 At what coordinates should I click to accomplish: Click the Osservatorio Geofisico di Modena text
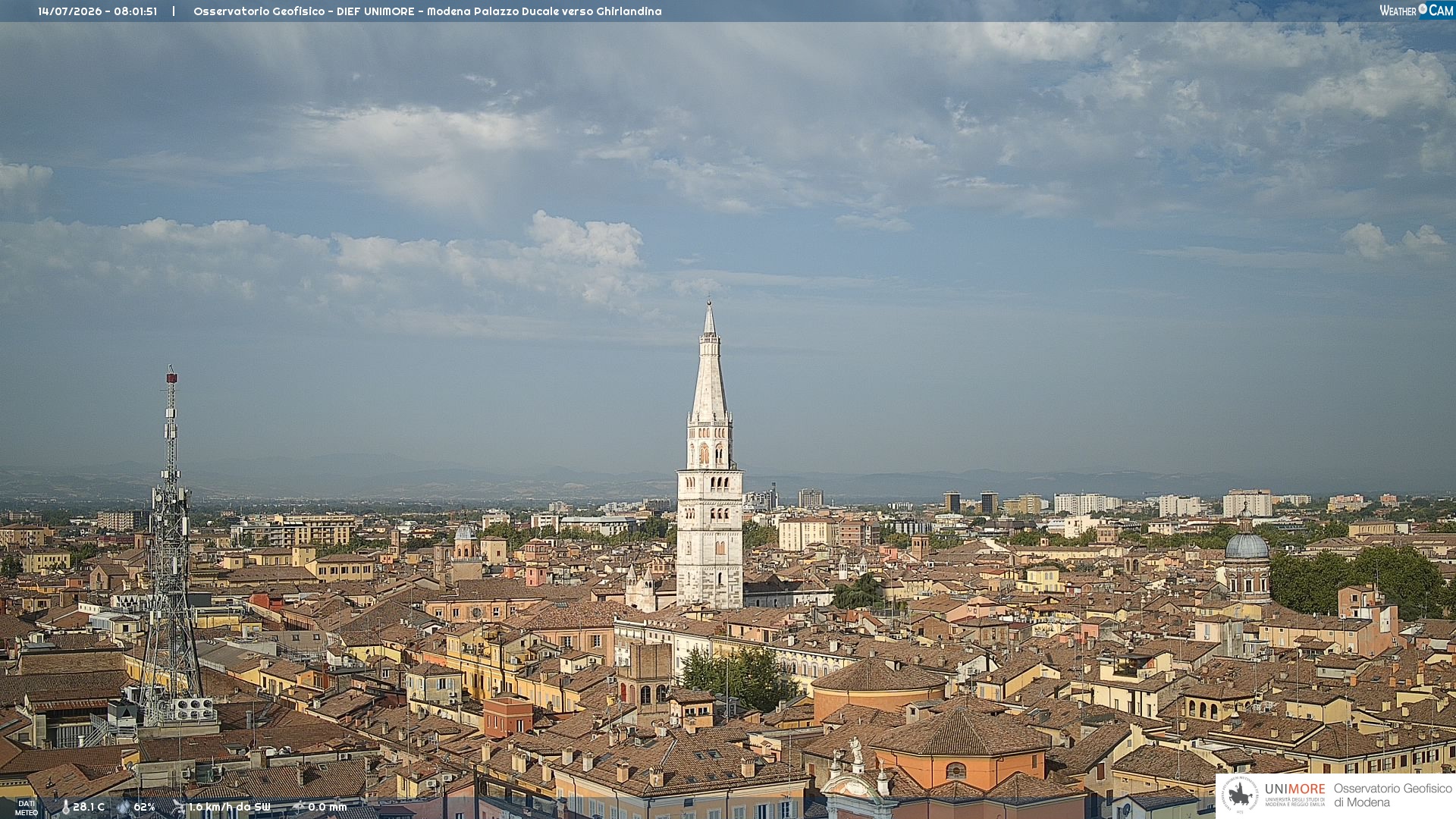coord(1393,795)
